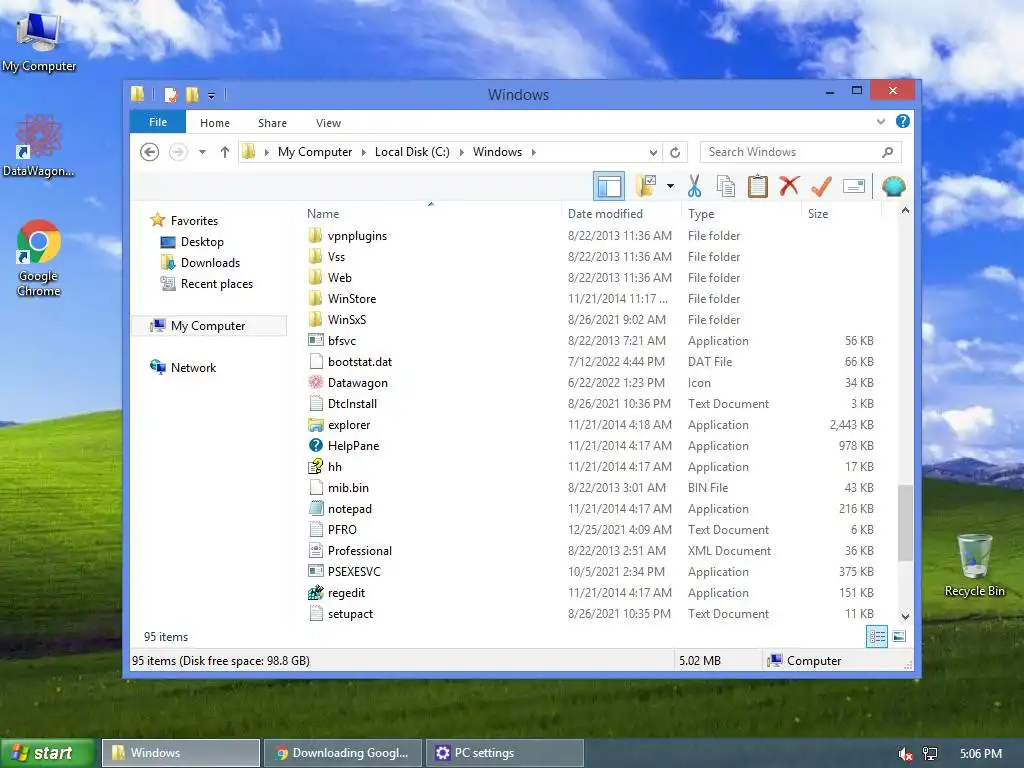Screen dimensions: 1024x768
Task: Select the HelpPane application
Action: click(x=353, y=445)
